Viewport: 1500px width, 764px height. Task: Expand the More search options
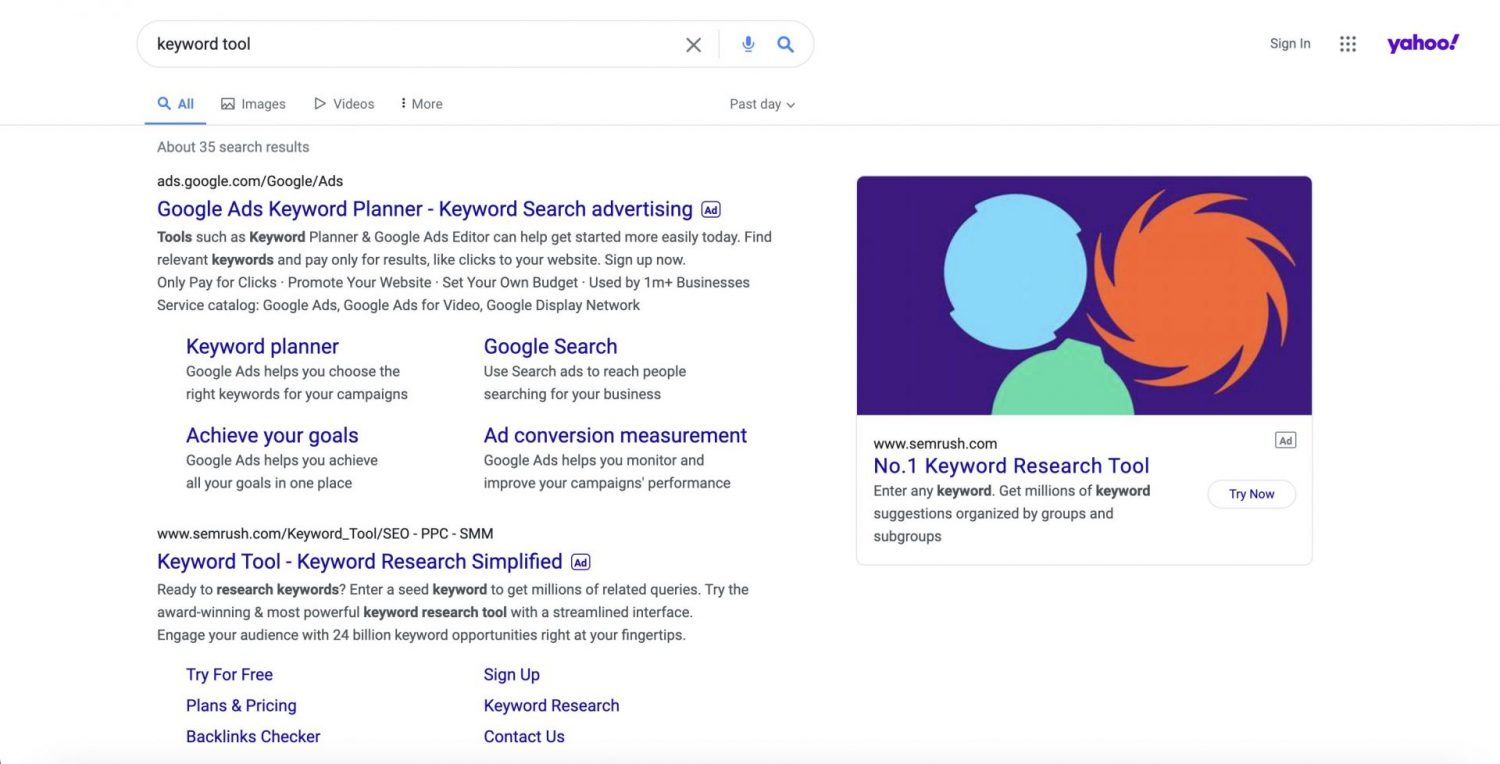421,104
